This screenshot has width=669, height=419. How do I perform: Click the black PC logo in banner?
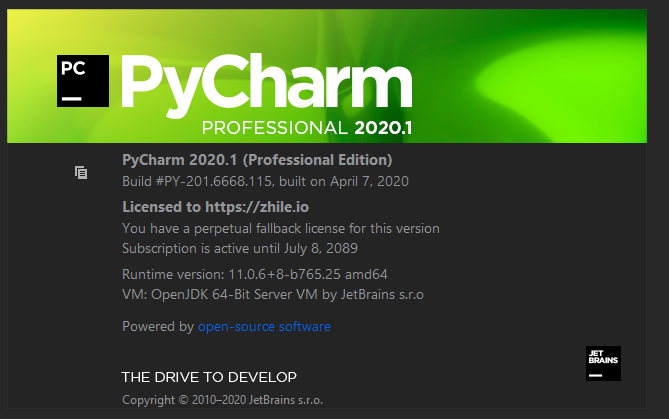pos(82,81)
